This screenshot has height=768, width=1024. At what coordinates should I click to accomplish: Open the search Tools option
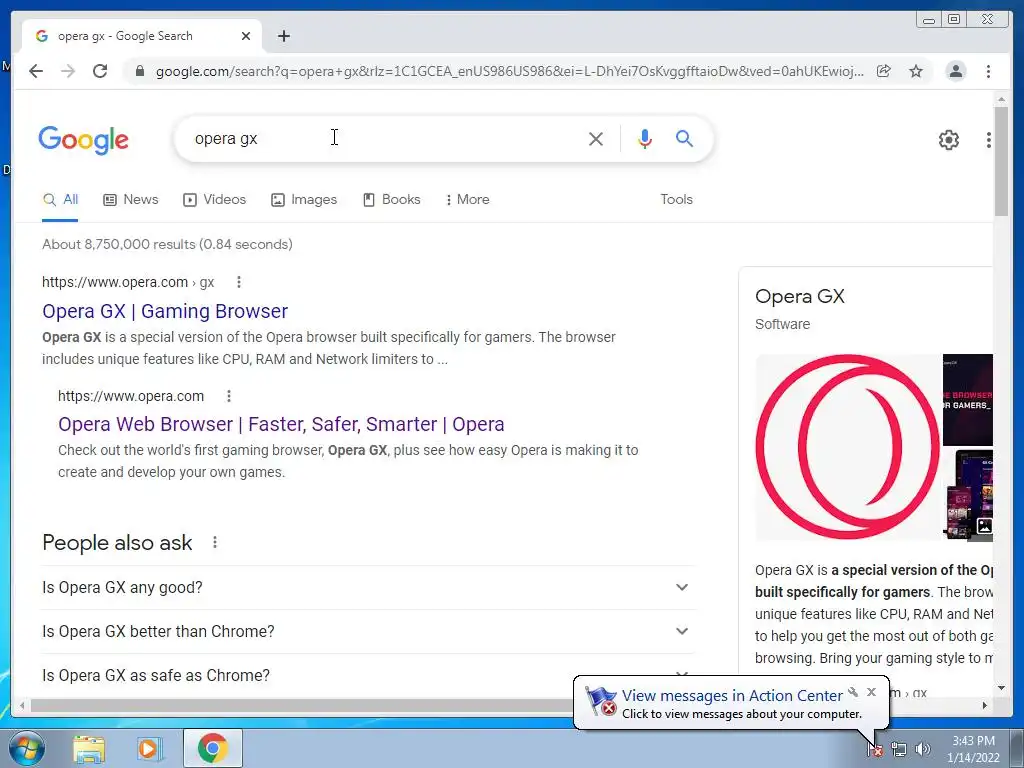pyautogui.click(x=676, y=199)
